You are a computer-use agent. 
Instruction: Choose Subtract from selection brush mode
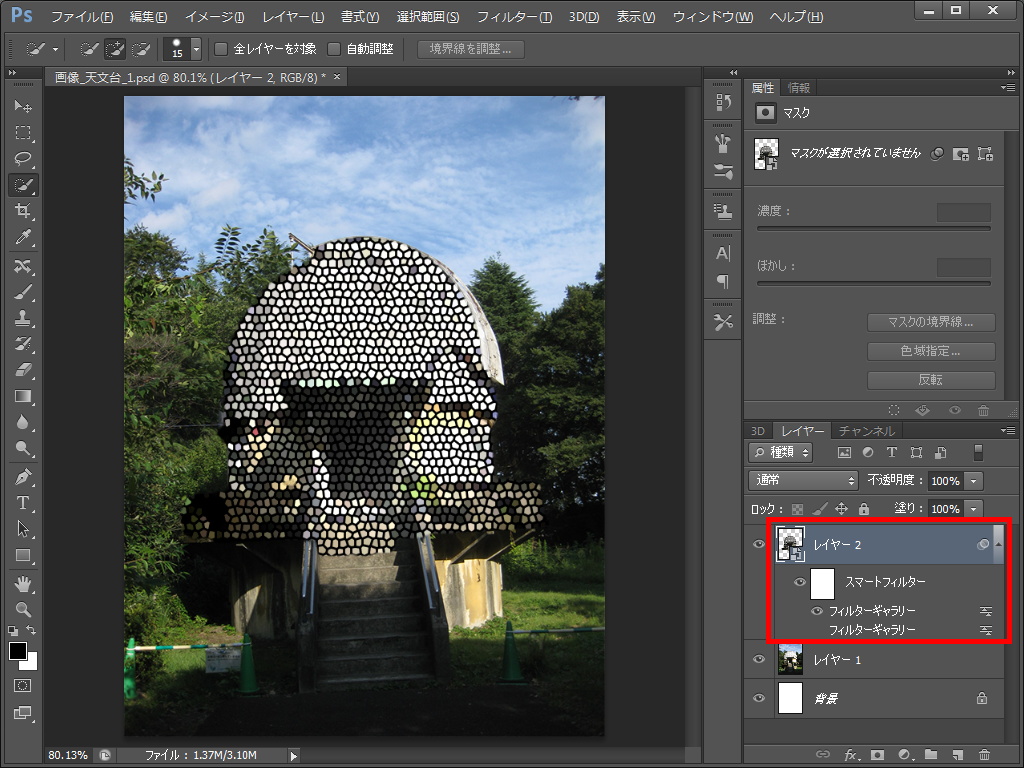point(140,49)
